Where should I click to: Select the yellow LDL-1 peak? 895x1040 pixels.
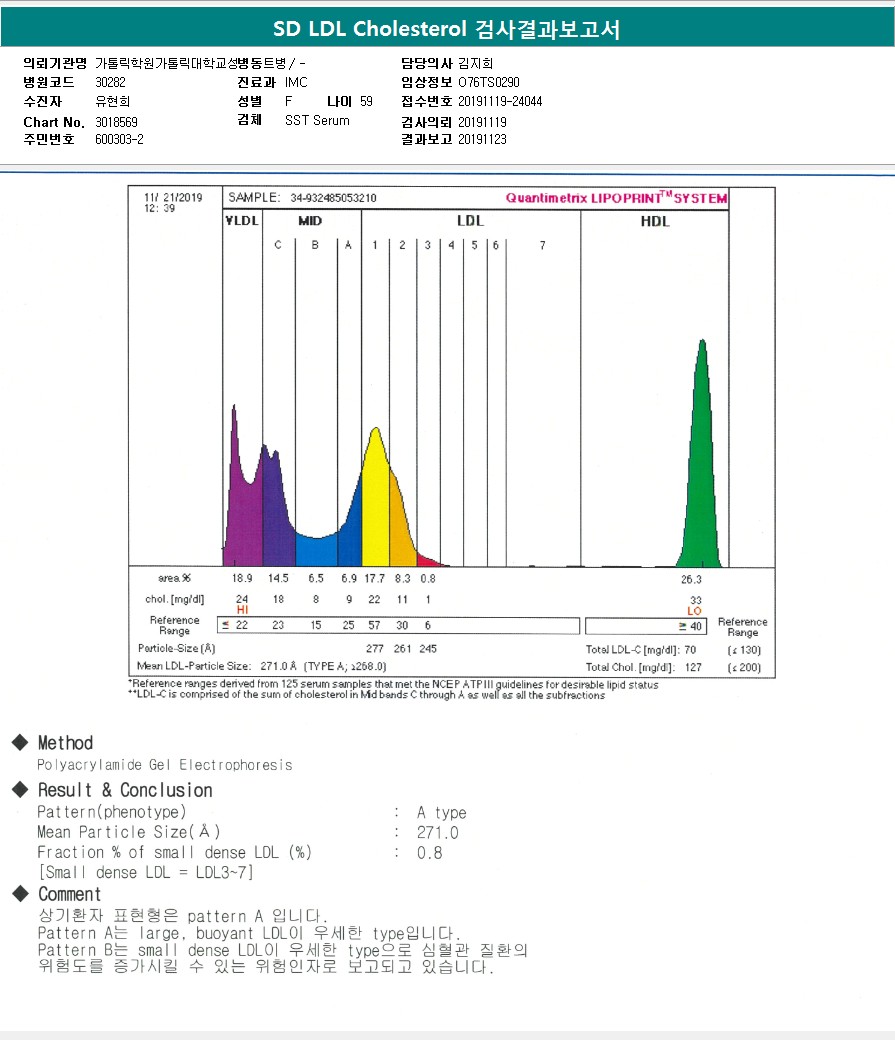[x=376, y=504]
